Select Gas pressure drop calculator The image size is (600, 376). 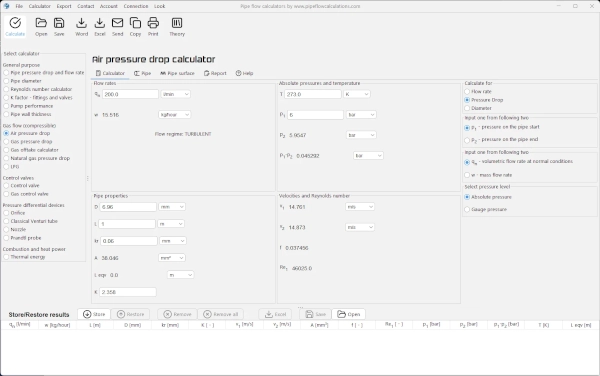28,142
